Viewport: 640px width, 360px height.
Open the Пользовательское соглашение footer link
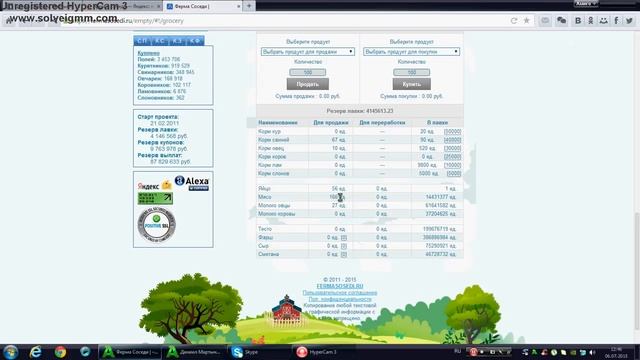pos(340,293)
